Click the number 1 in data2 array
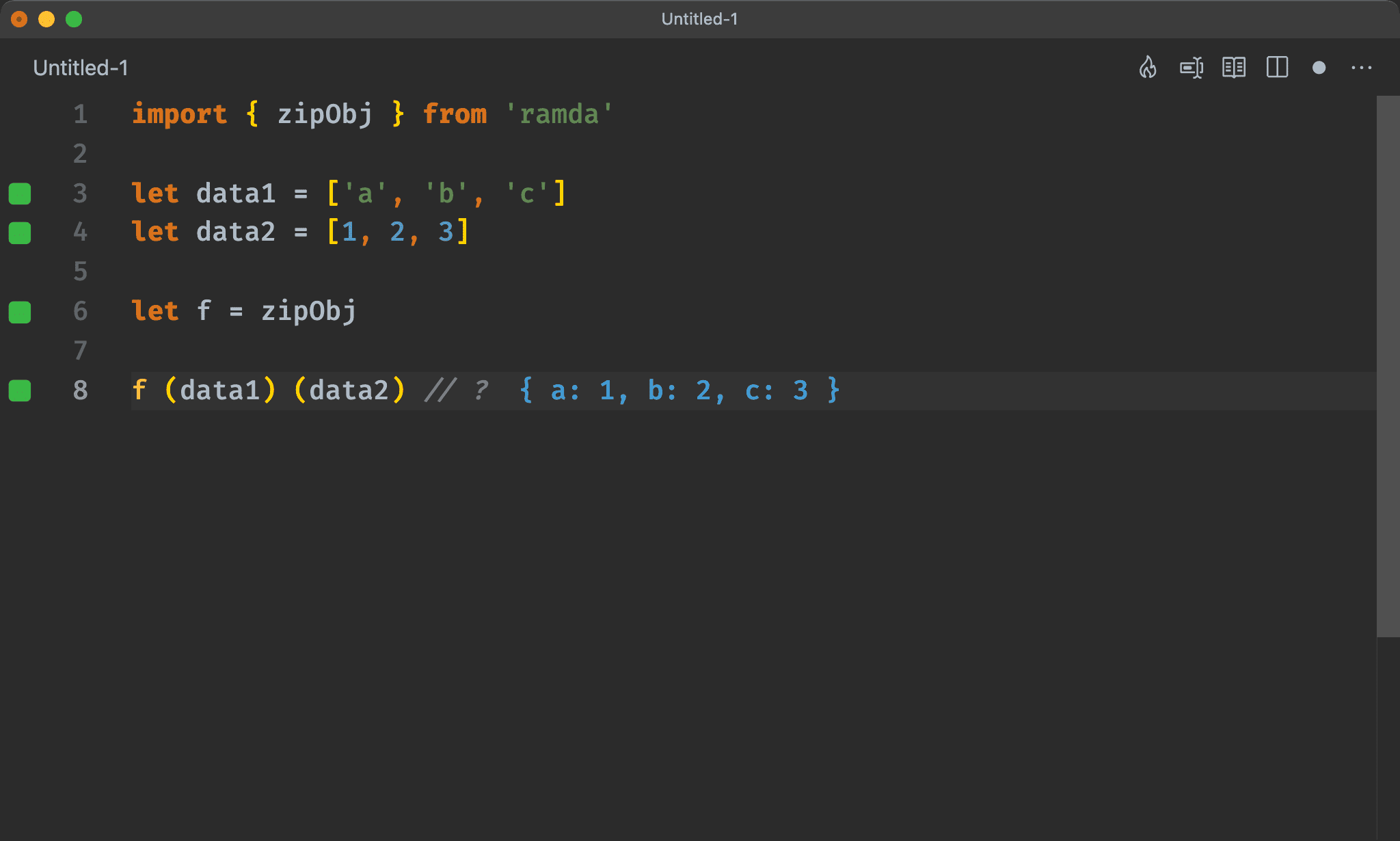This screenshot has width=1400, height=841. [349, 232]
